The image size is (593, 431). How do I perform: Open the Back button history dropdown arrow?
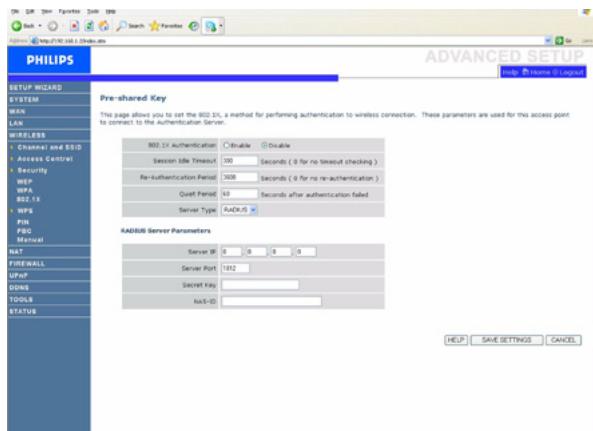(40, 26)
